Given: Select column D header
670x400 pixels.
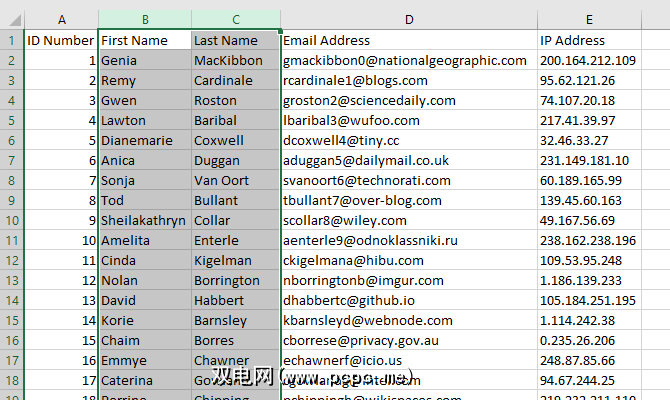Looking at the screenshot, I should 409,20.
